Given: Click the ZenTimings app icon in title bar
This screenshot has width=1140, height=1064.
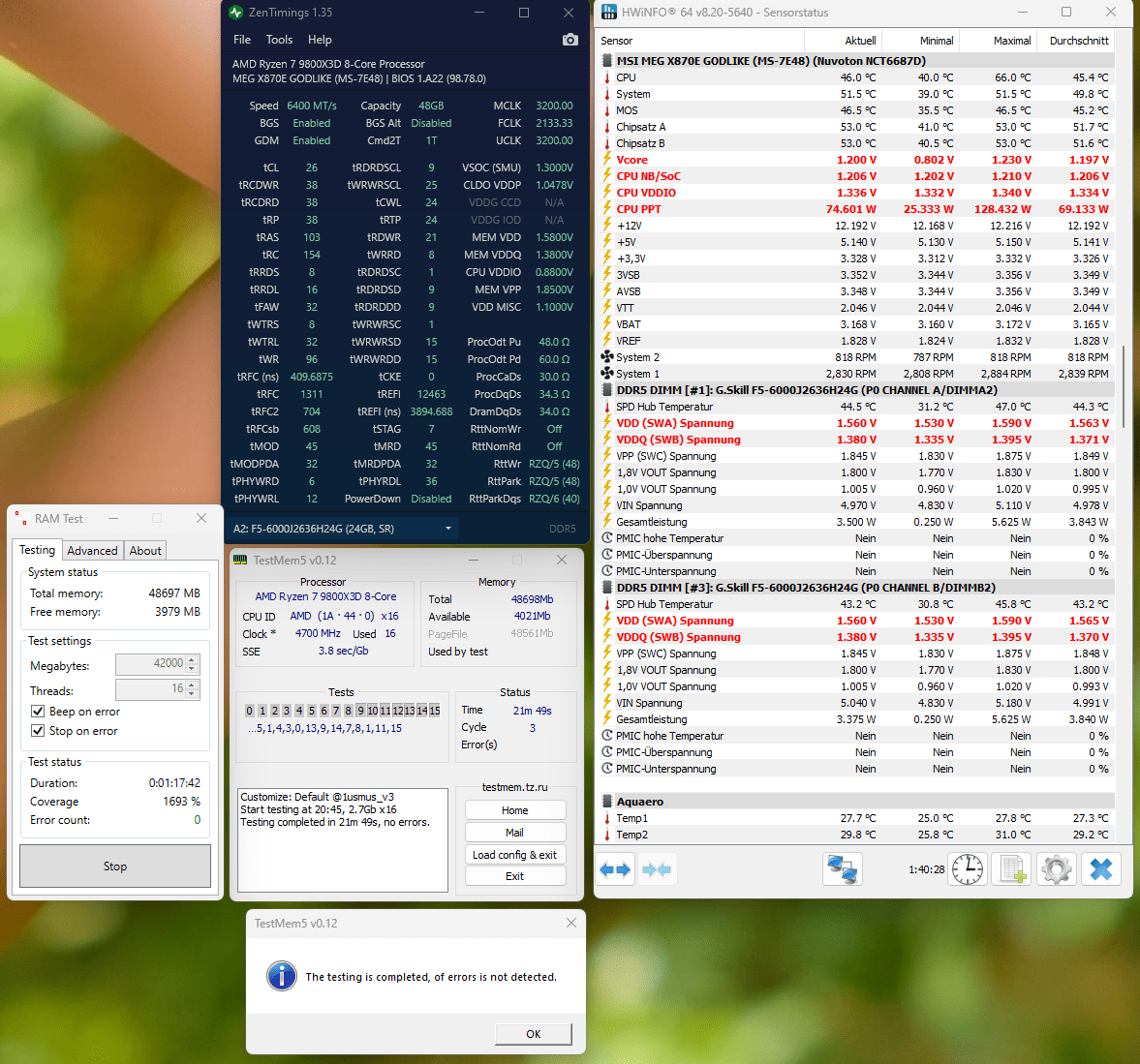Looking at the screenshot, I should click(x=235, y=13).
